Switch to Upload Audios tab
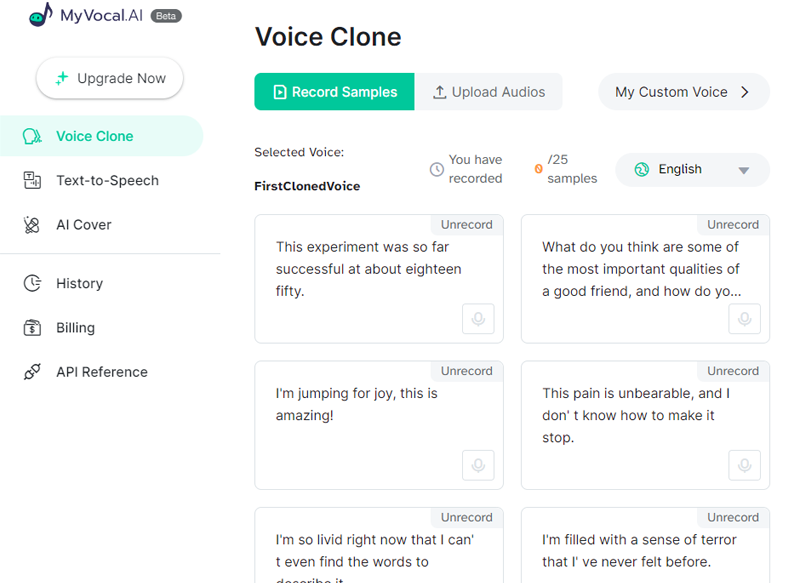 pyautogui.click(x=488, y=92)
